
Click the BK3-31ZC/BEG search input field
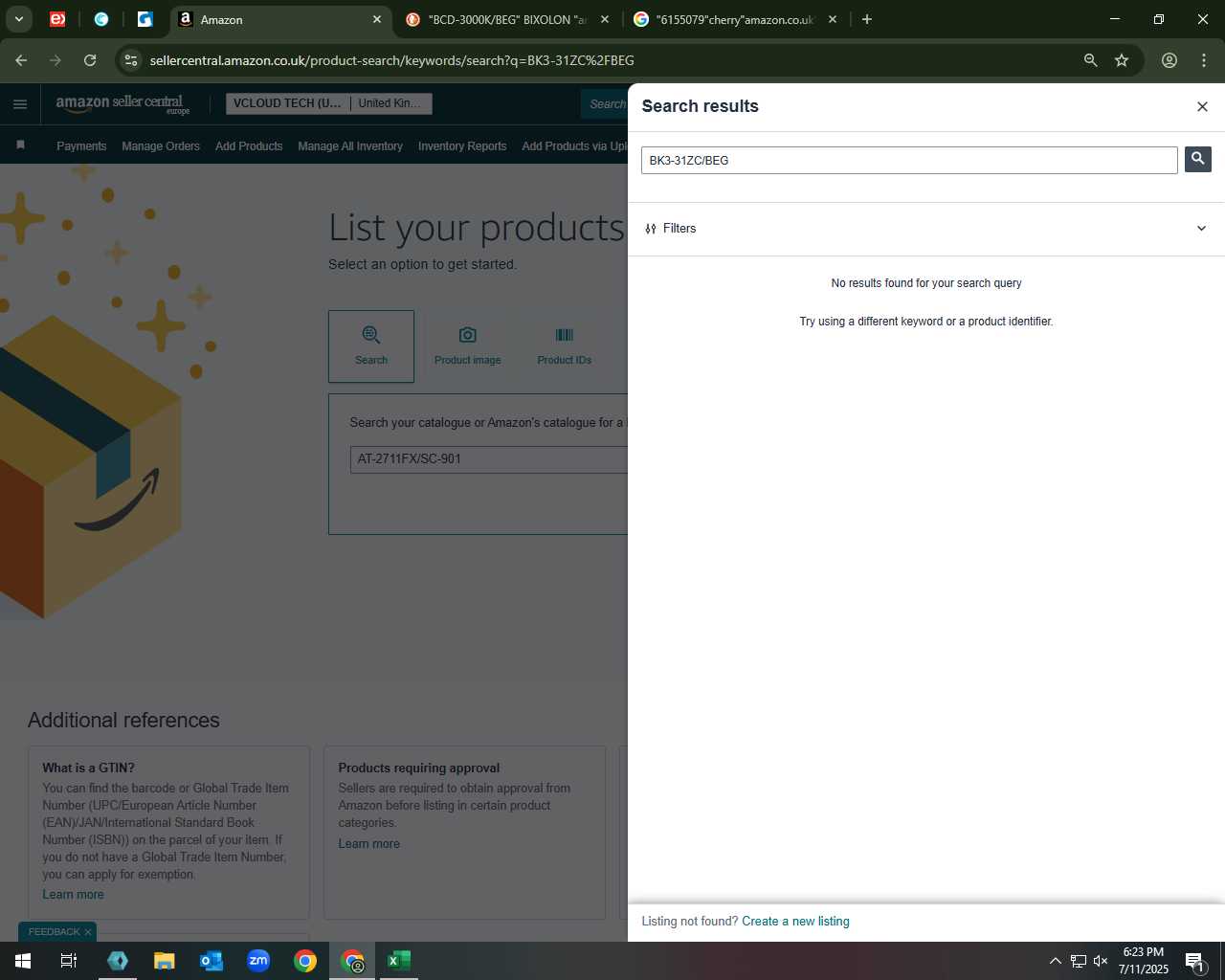(x=909, y=160)
